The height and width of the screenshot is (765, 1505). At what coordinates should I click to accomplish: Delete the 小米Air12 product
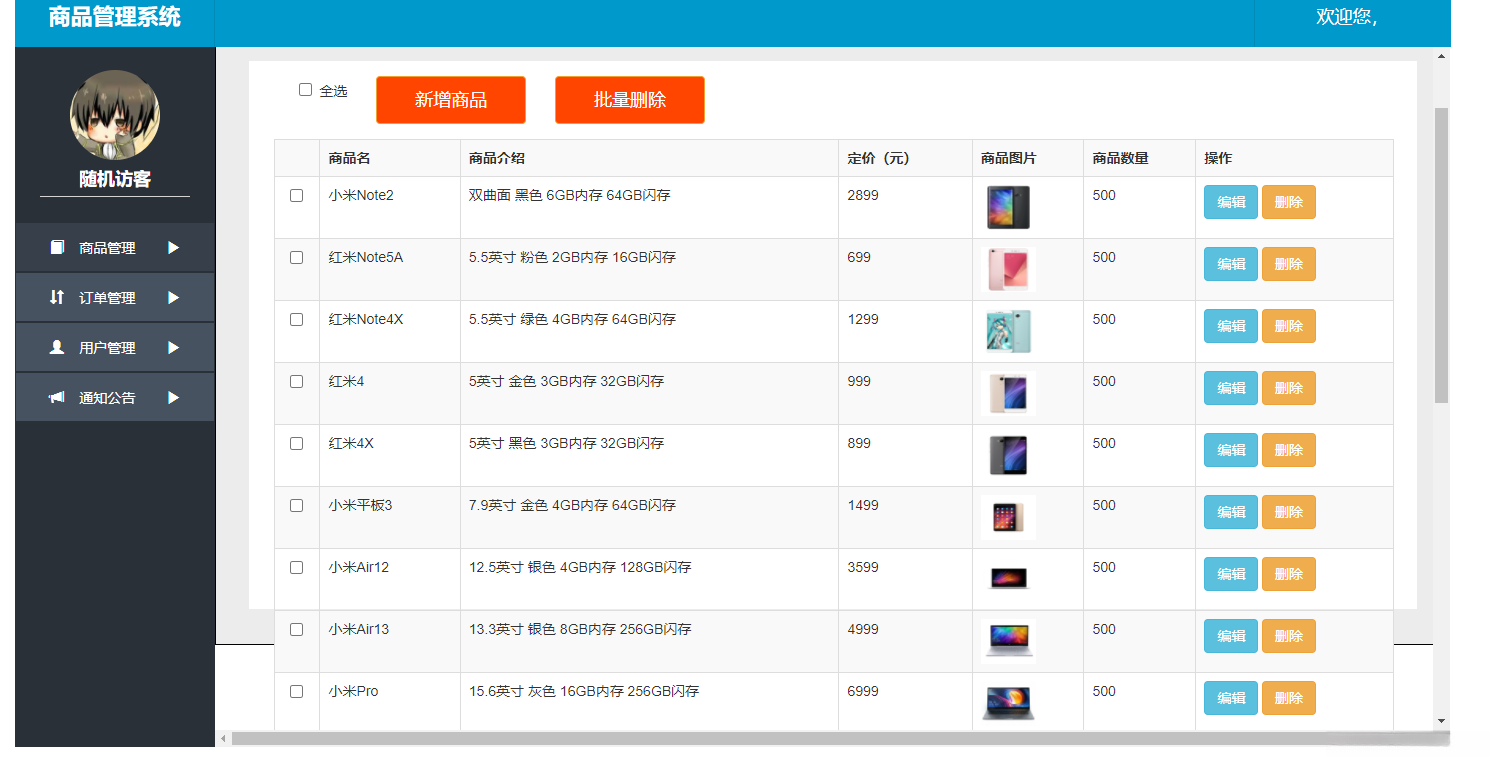(1289, 574)
